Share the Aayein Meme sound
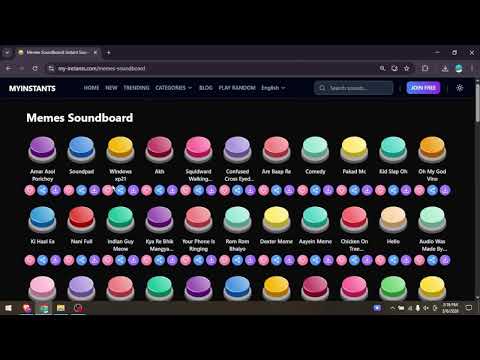 coord(316,260)
